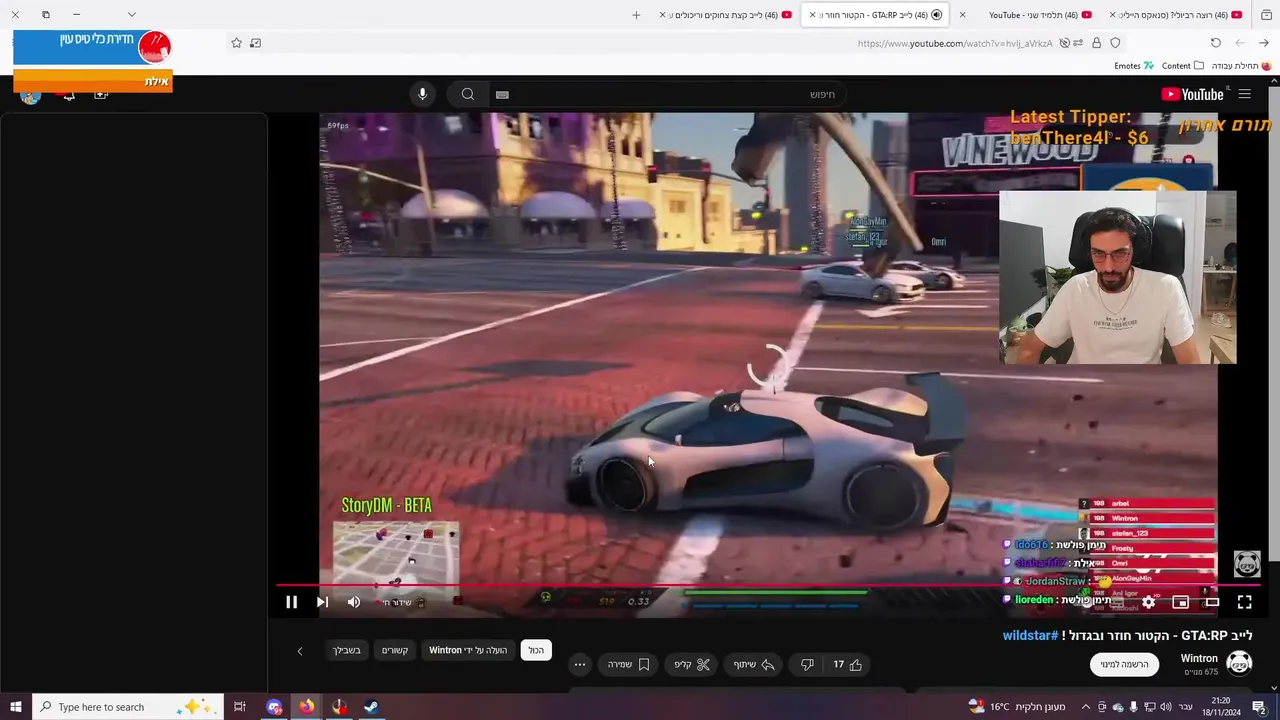Pause the video with the pause button
1280x720 pixels.
pyautogui.click(x=291, y=602)
